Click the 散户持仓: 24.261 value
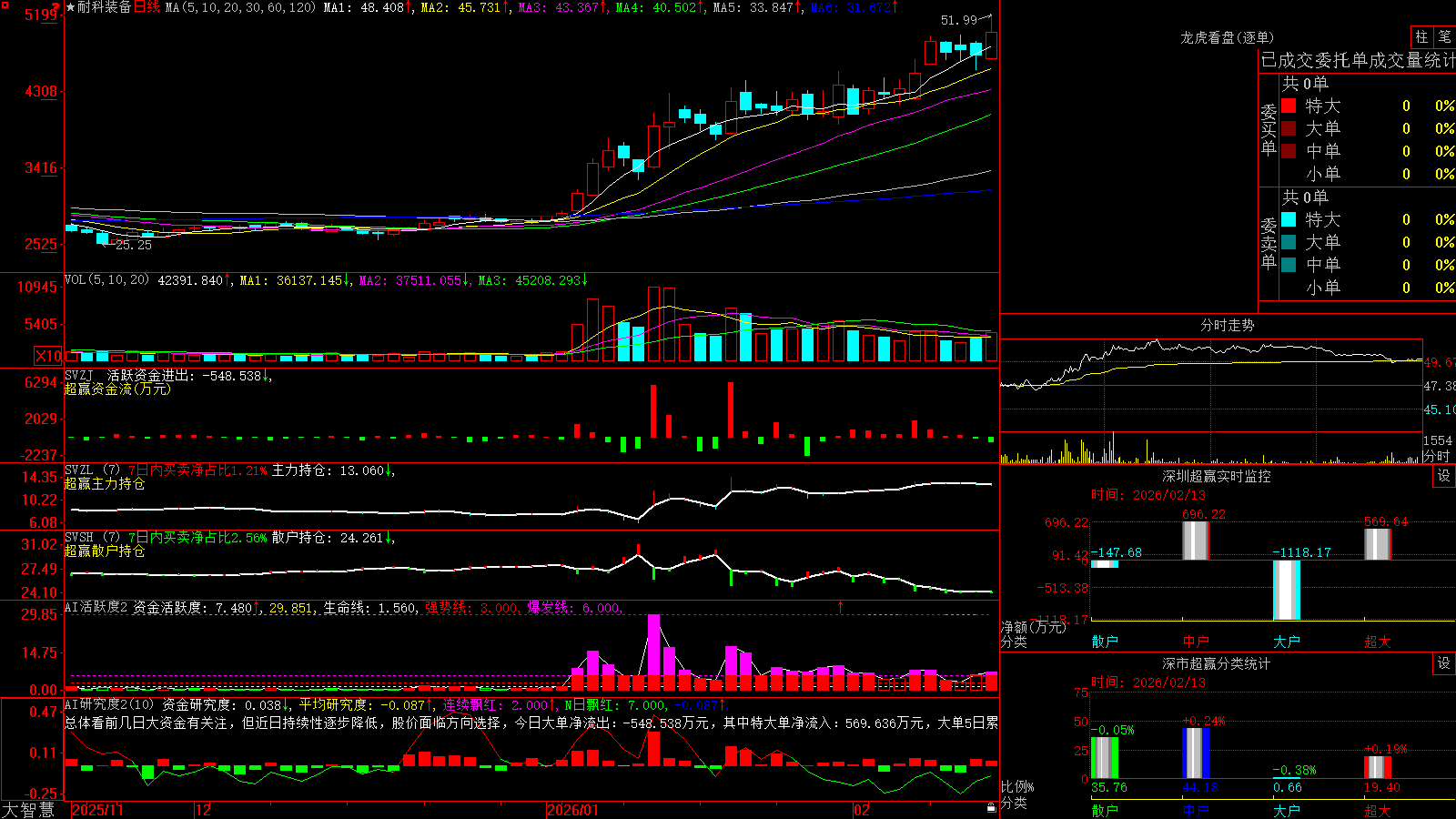The height and width of the screenshot is (819, 1456). point(329,538)
